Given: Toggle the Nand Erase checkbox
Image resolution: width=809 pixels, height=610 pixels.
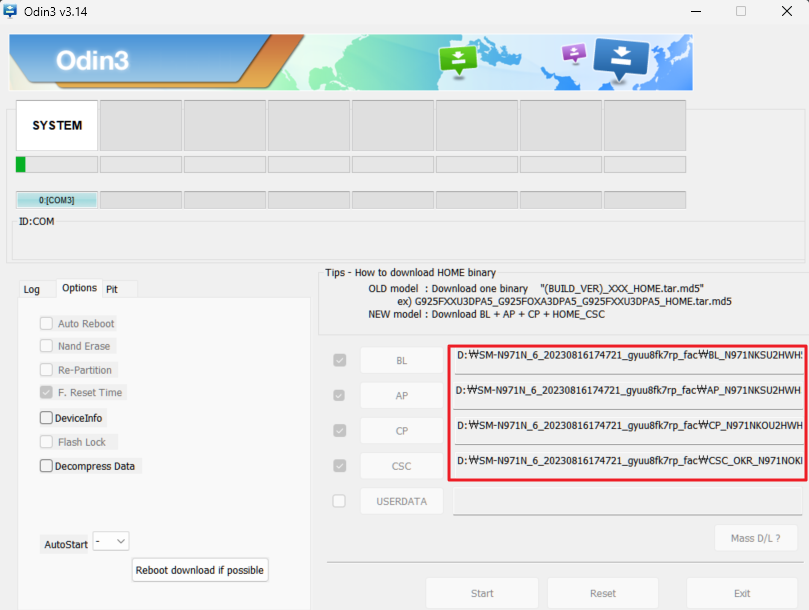Looking at the screenshot, I should coord(46,346).
